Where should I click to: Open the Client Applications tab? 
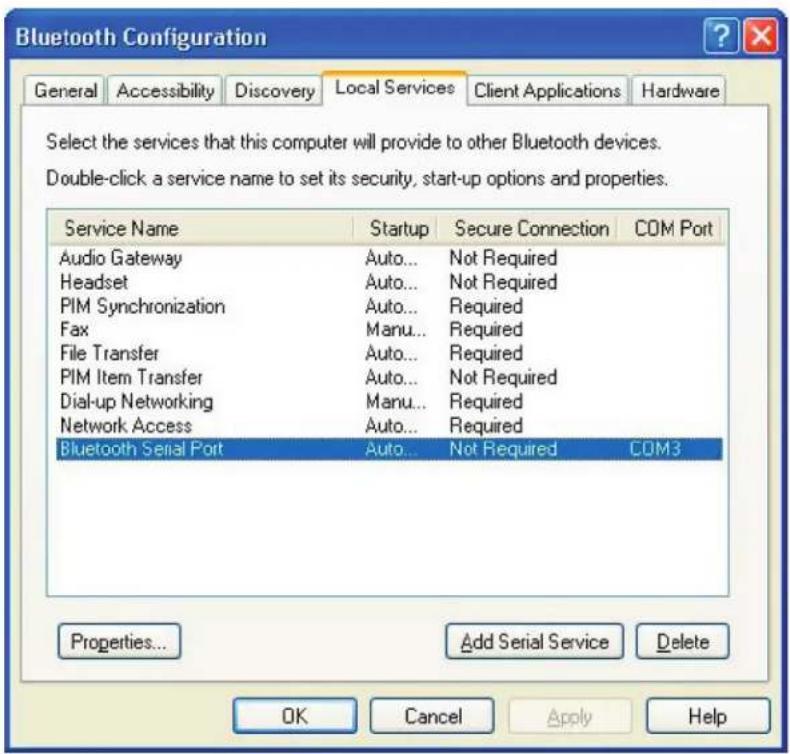[x=547, y=91]
